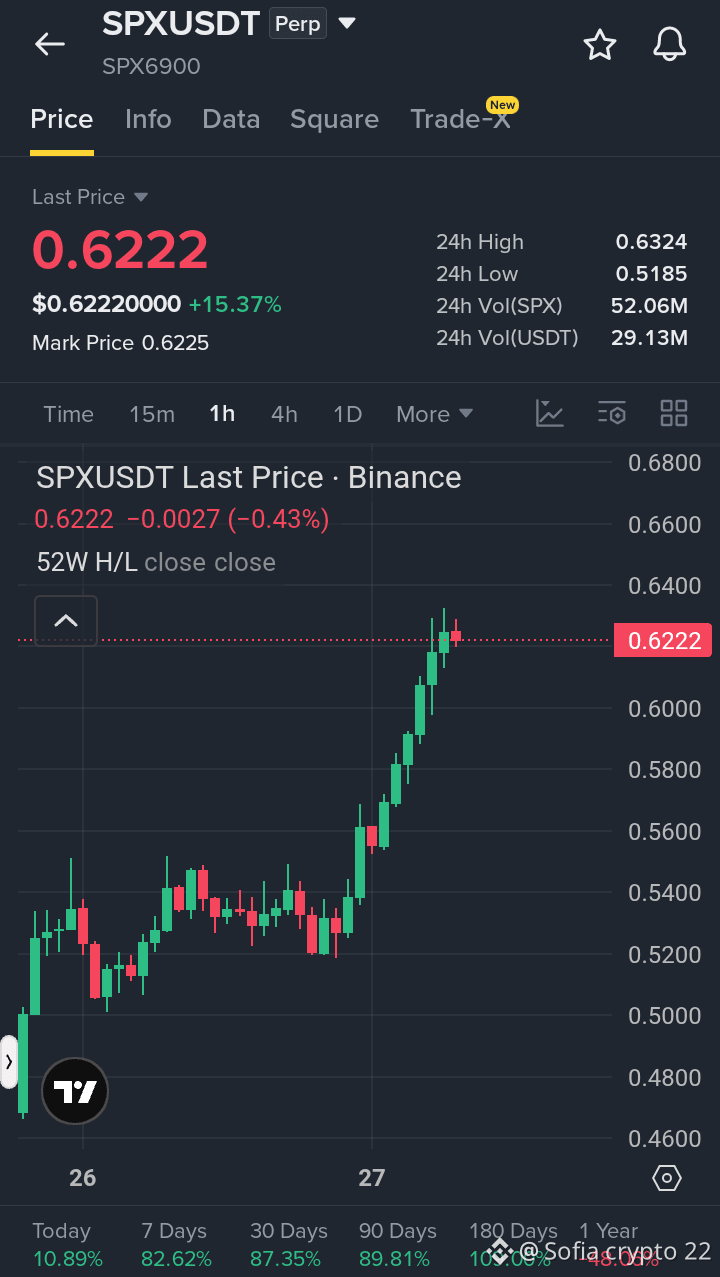
Task: Open the Trade-X tab
Action: coord(461,119)
